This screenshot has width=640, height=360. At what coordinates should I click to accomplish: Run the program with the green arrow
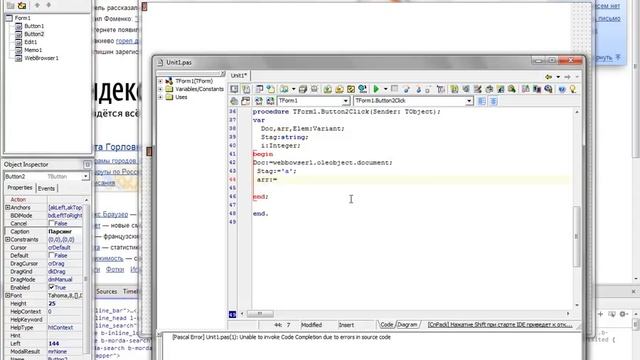376,89
